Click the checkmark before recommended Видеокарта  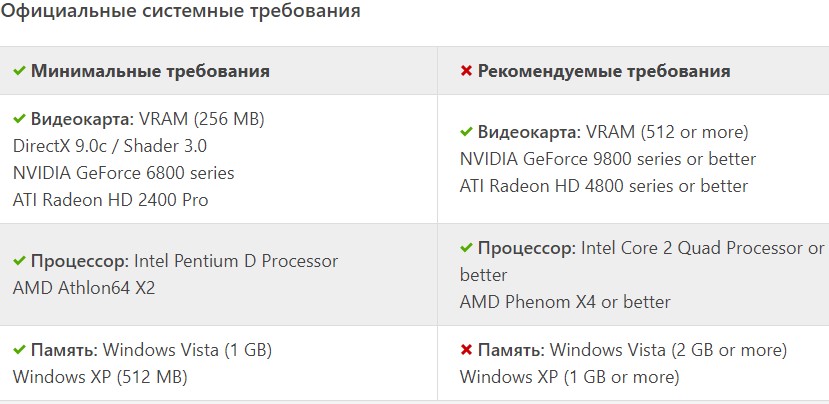pyautogui.click(x=466, y=132)
